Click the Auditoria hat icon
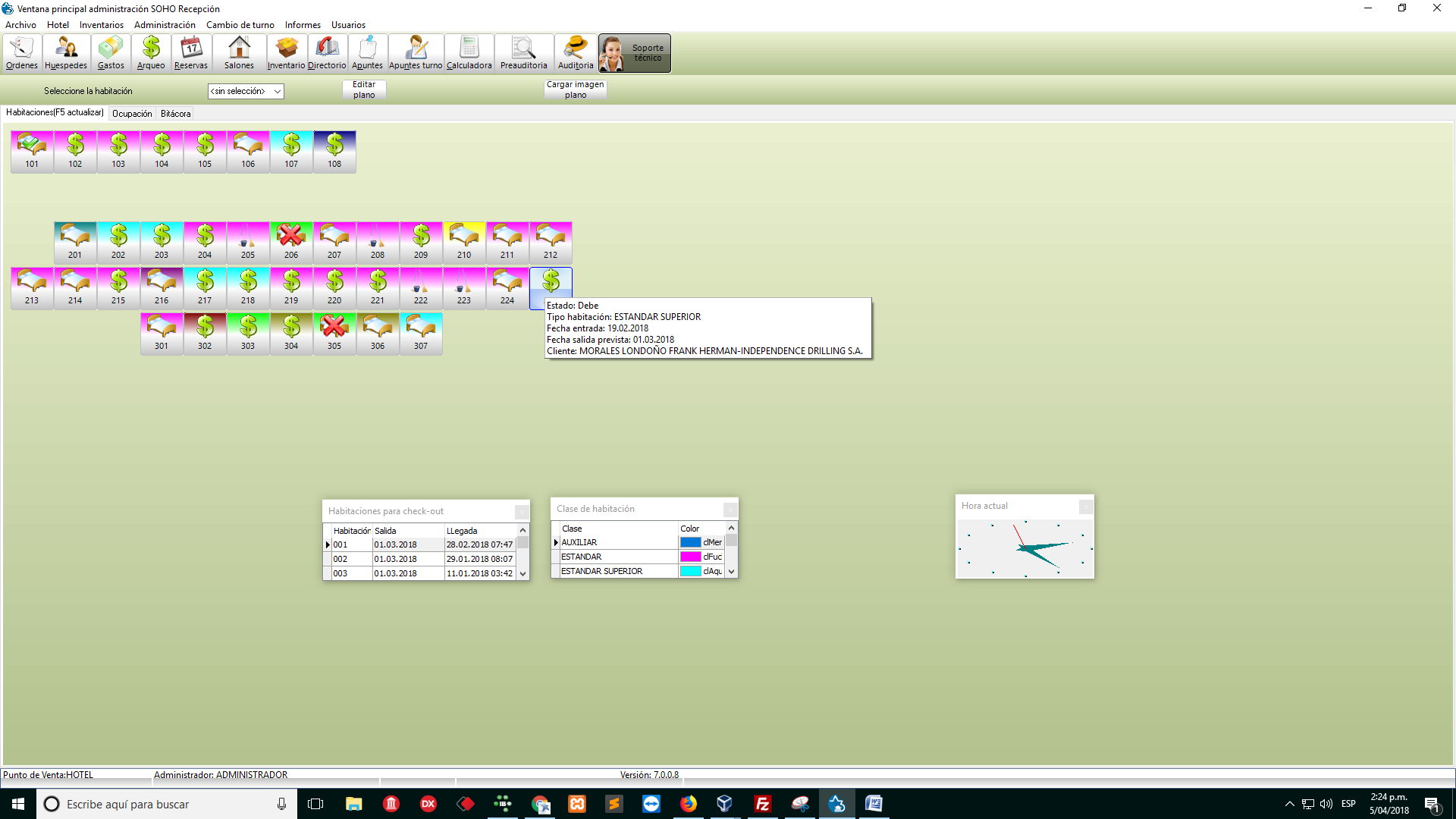The width and height of the screenshot is (1456, 819). point(576,53)
